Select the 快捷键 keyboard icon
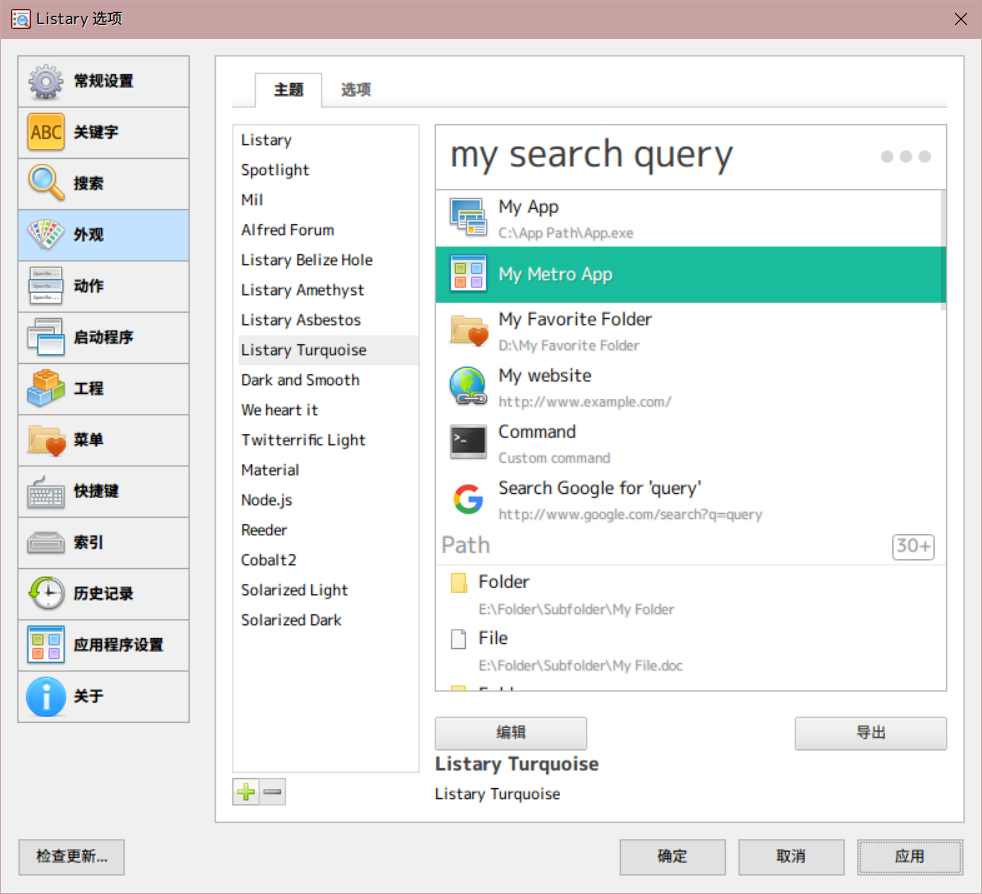The height and width of the screenshot is (894, 982). point(46,492)
